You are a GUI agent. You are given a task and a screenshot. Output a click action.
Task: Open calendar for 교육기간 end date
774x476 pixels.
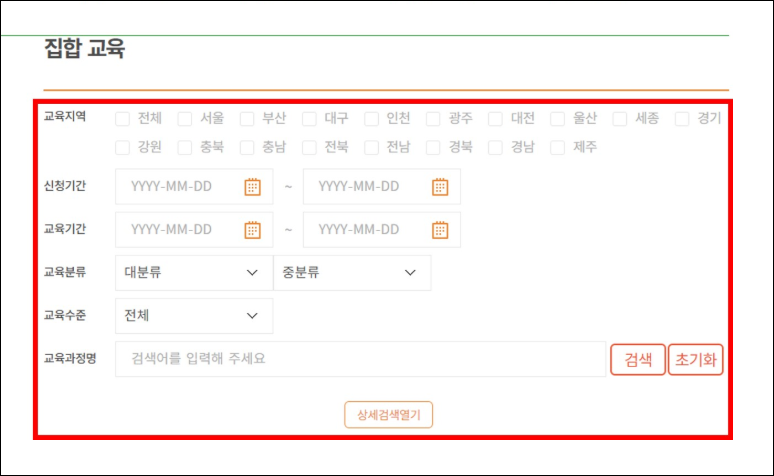440,230
